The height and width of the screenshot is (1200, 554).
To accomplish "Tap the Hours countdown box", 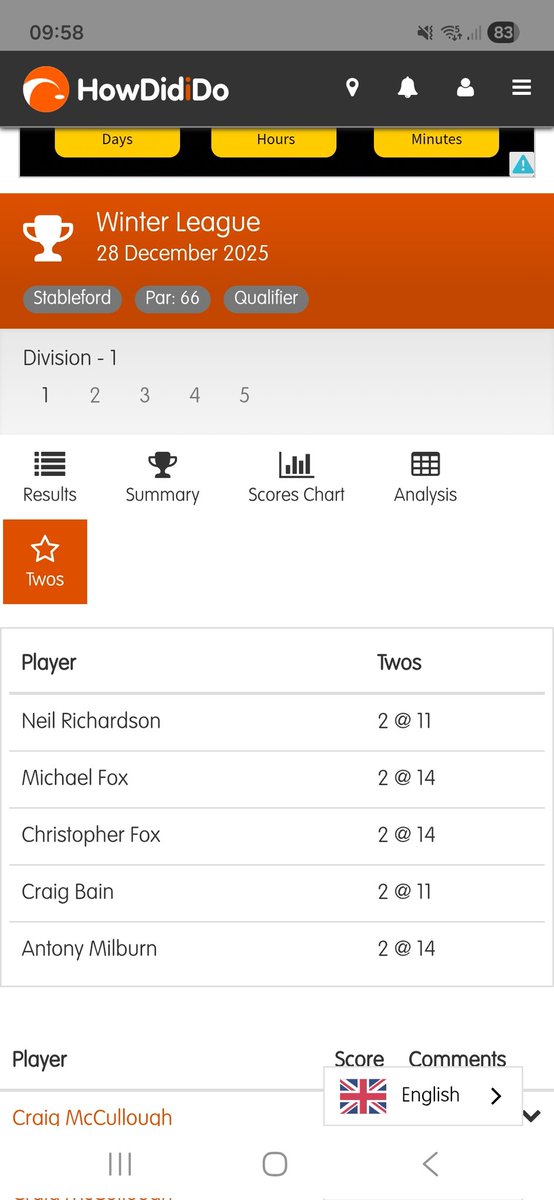I will click(275, 140).
